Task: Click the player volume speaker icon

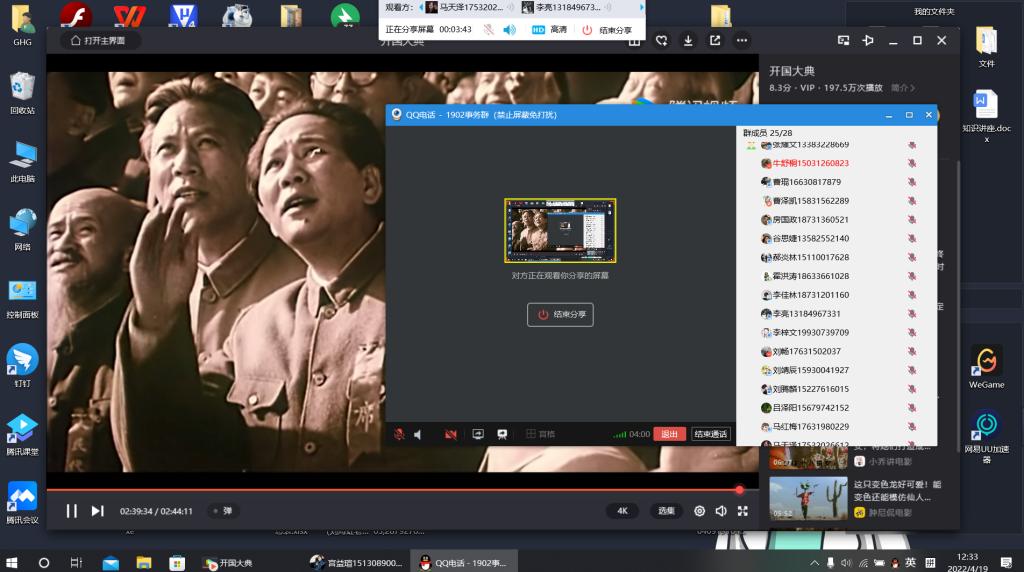Action: tap(721, 511)
